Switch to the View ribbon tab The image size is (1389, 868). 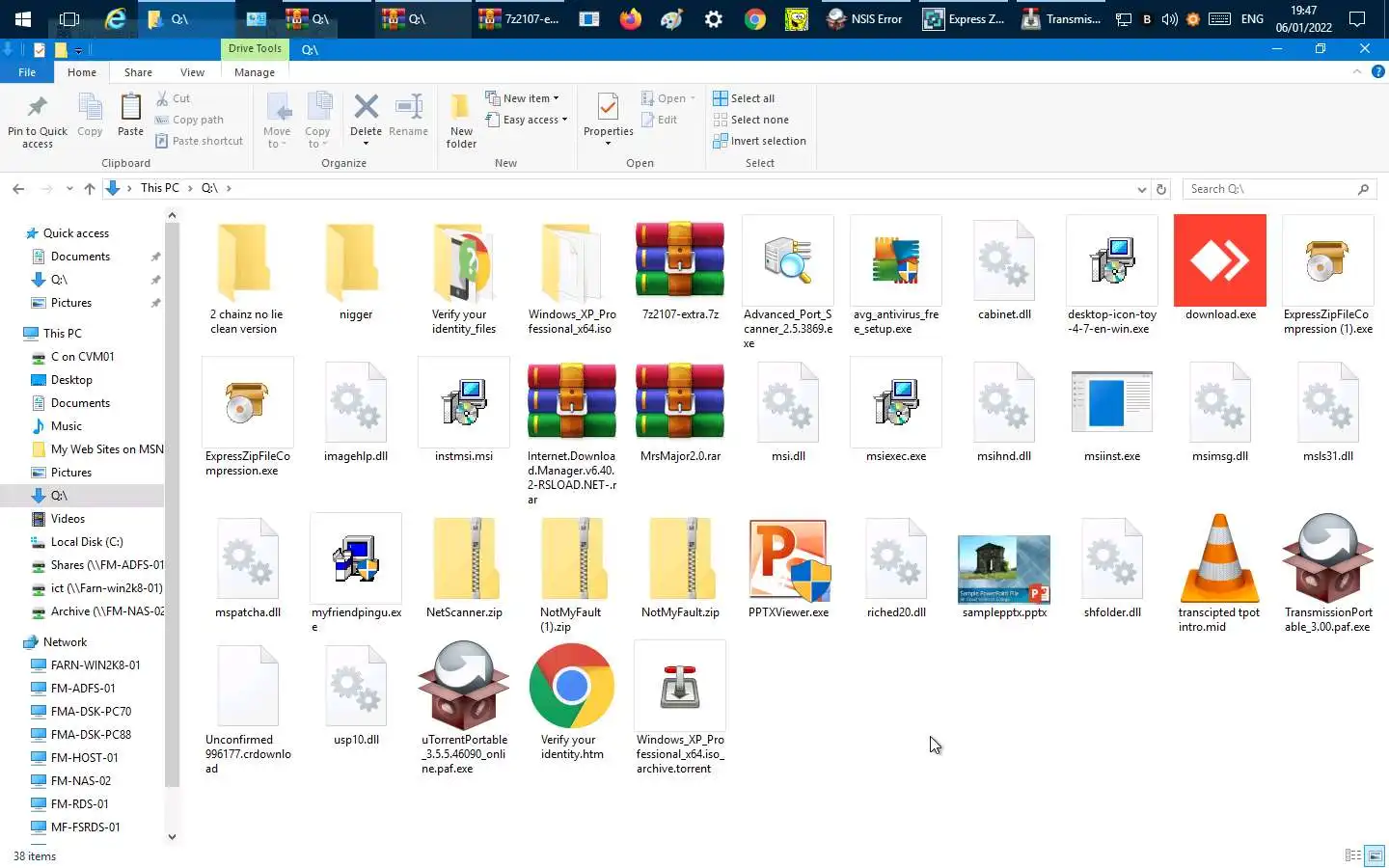click(x=192, y=72)
